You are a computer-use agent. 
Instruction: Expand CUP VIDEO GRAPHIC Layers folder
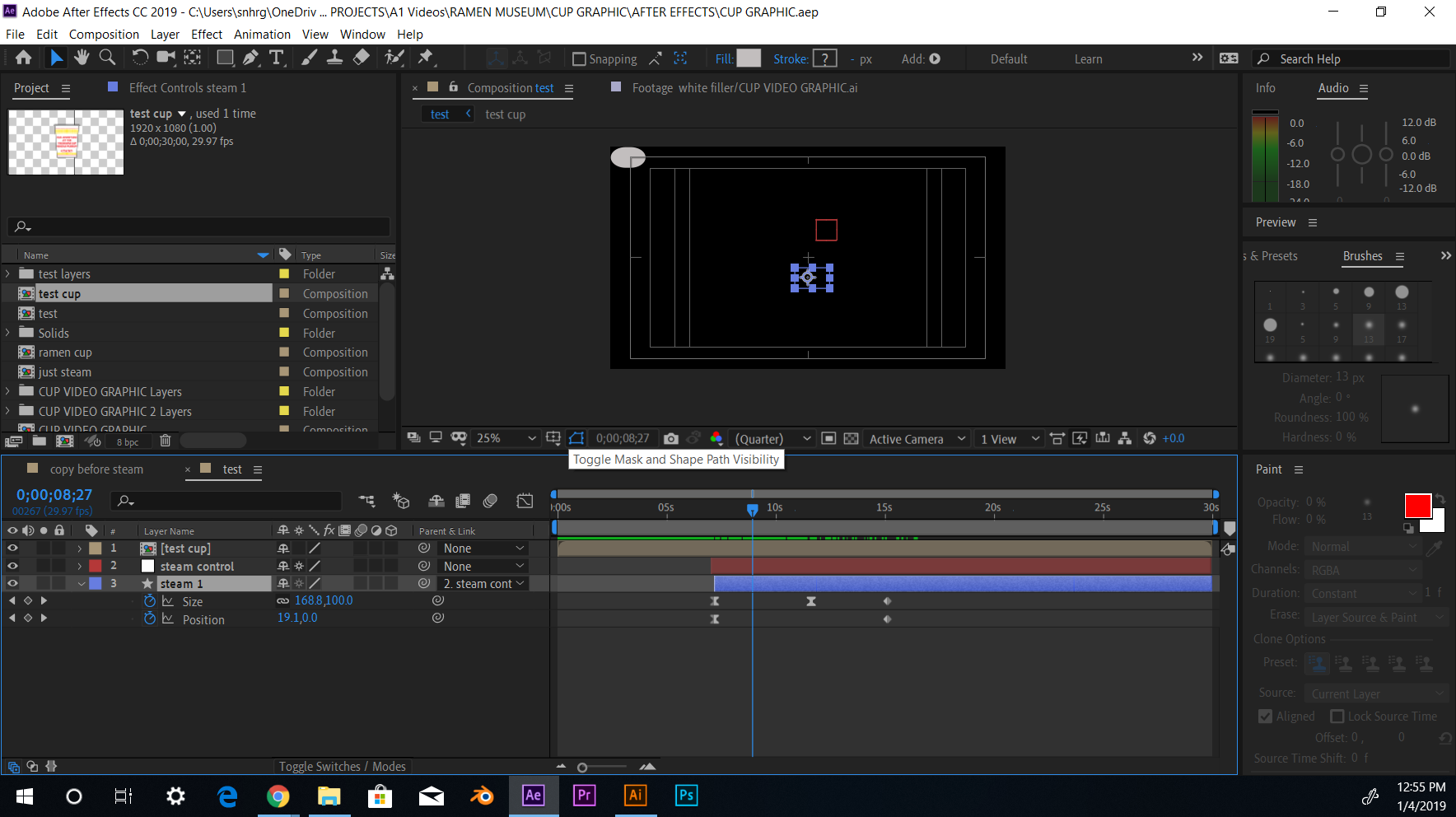pyautogui.click(x=8, y=391)
